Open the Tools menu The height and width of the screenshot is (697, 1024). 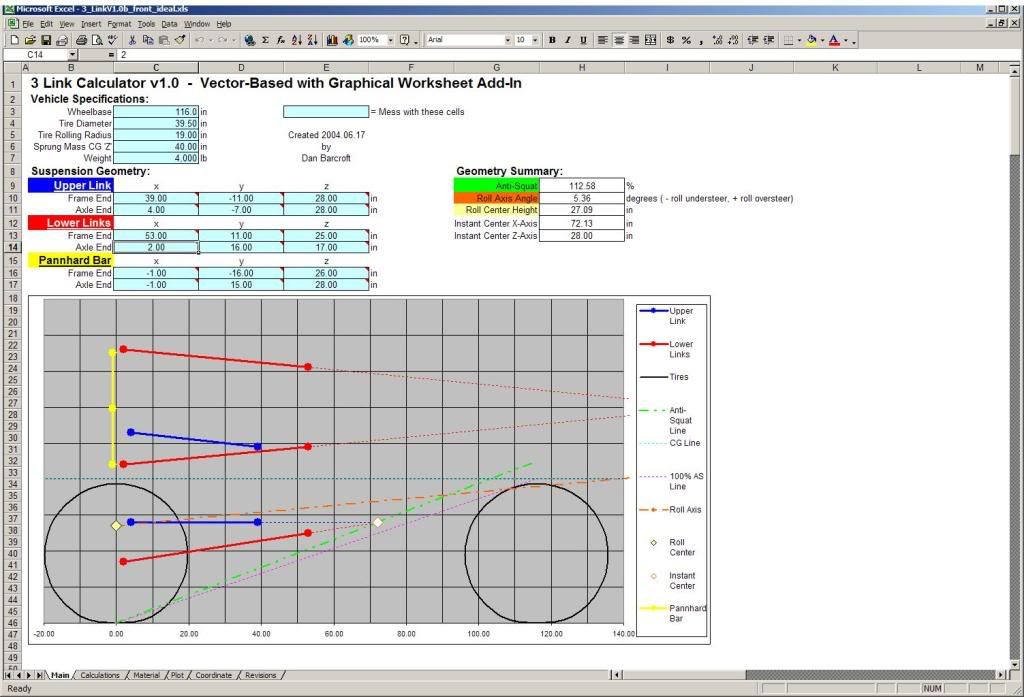146,24
